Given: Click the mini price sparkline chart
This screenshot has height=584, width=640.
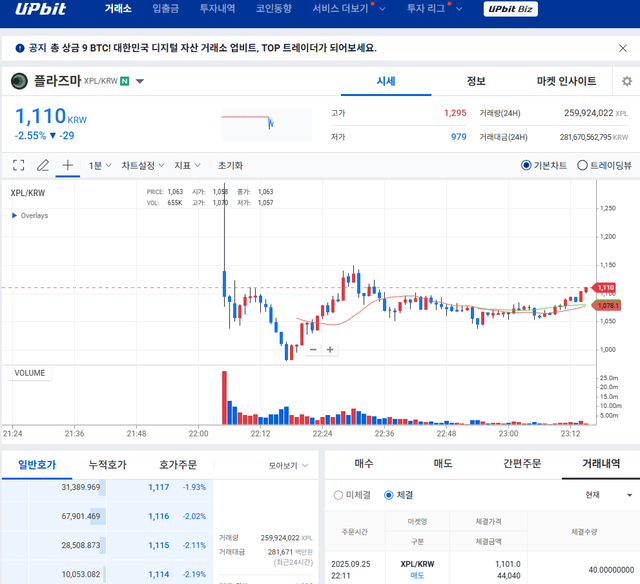Looking at the screenshot, I should pyautogui.click(x=266, y=124).
